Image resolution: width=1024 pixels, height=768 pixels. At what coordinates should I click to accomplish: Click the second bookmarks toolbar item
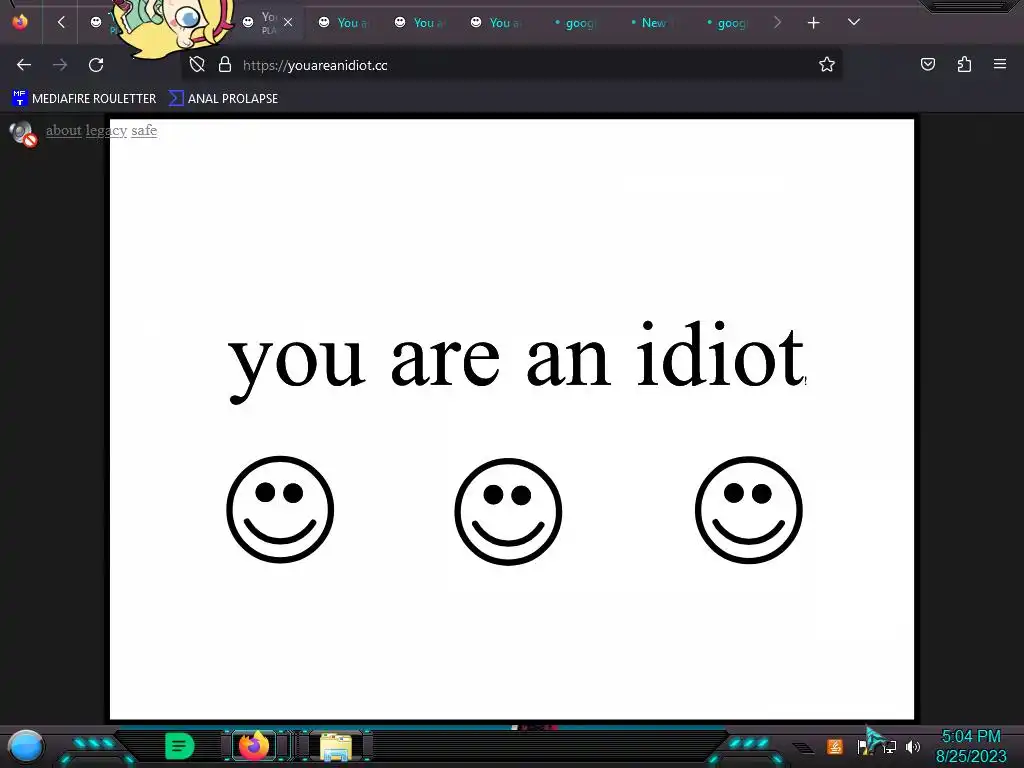224,99
